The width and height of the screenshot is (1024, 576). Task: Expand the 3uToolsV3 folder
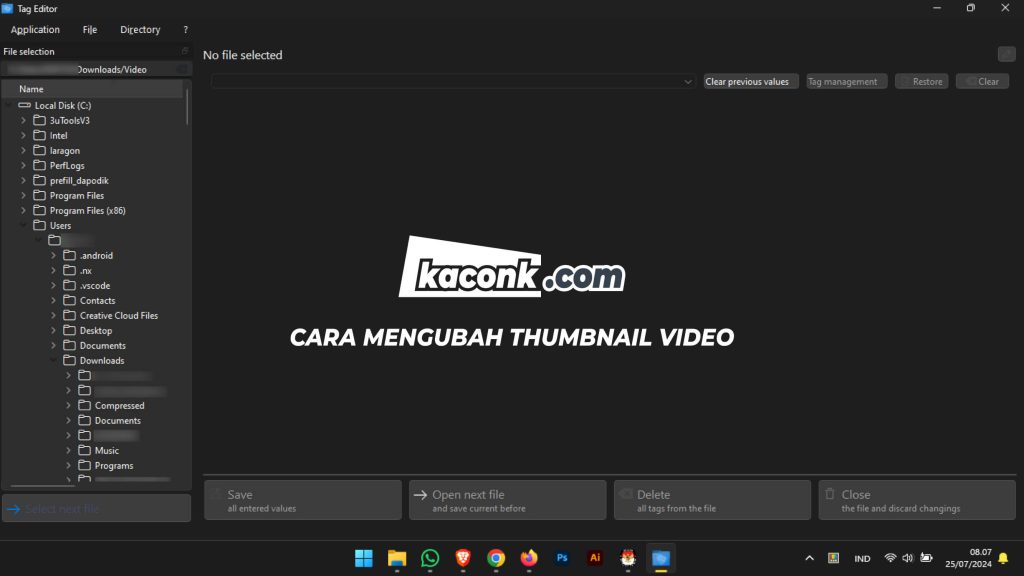(24, 120)
